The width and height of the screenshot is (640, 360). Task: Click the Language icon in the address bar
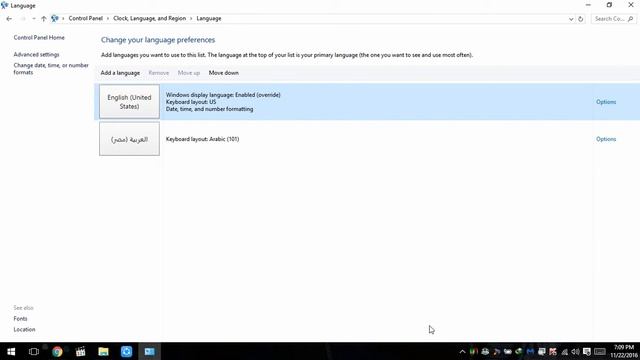[55, 18]
